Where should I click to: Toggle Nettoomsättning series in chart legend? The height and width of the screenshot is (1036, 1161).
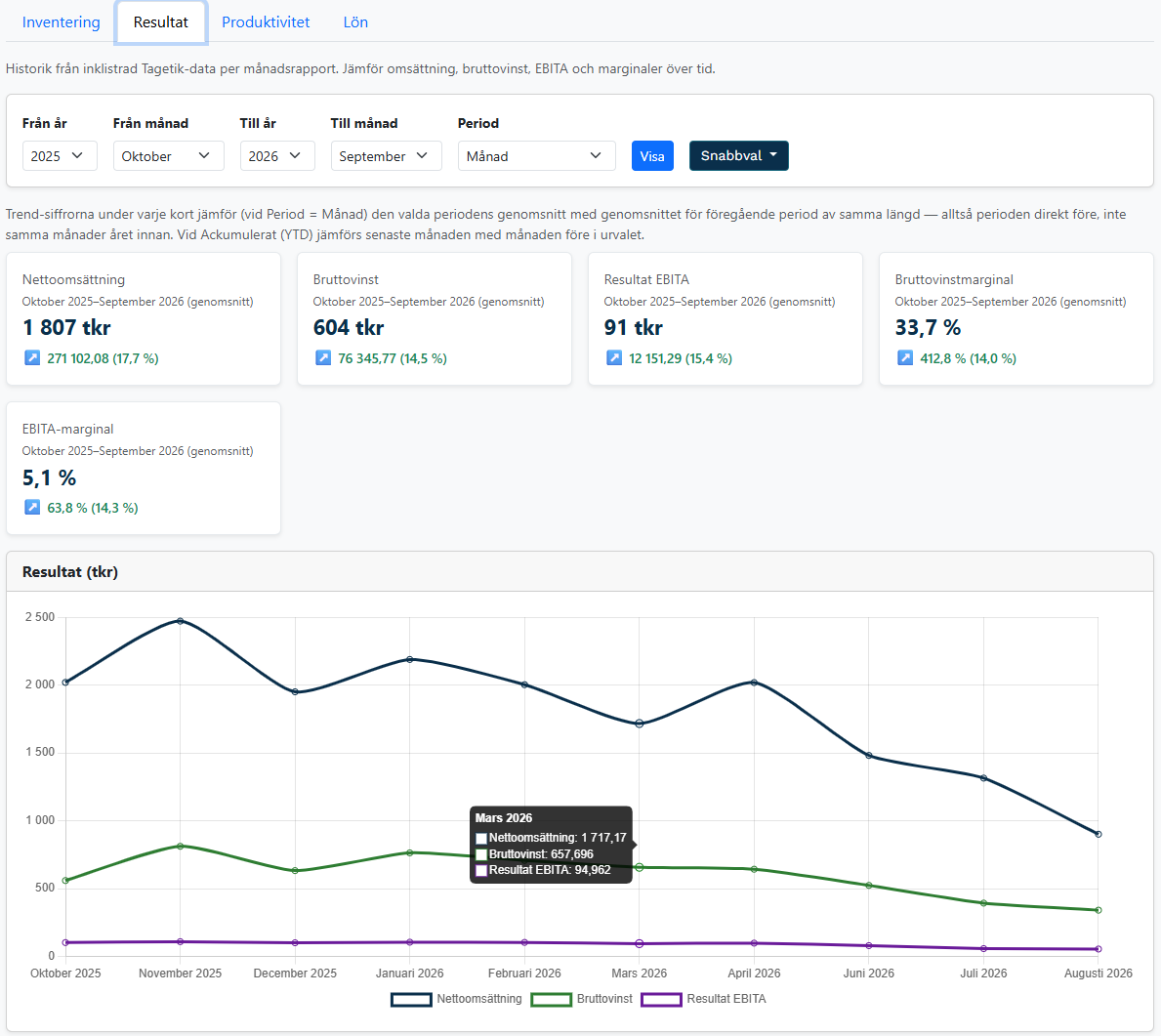456,999
